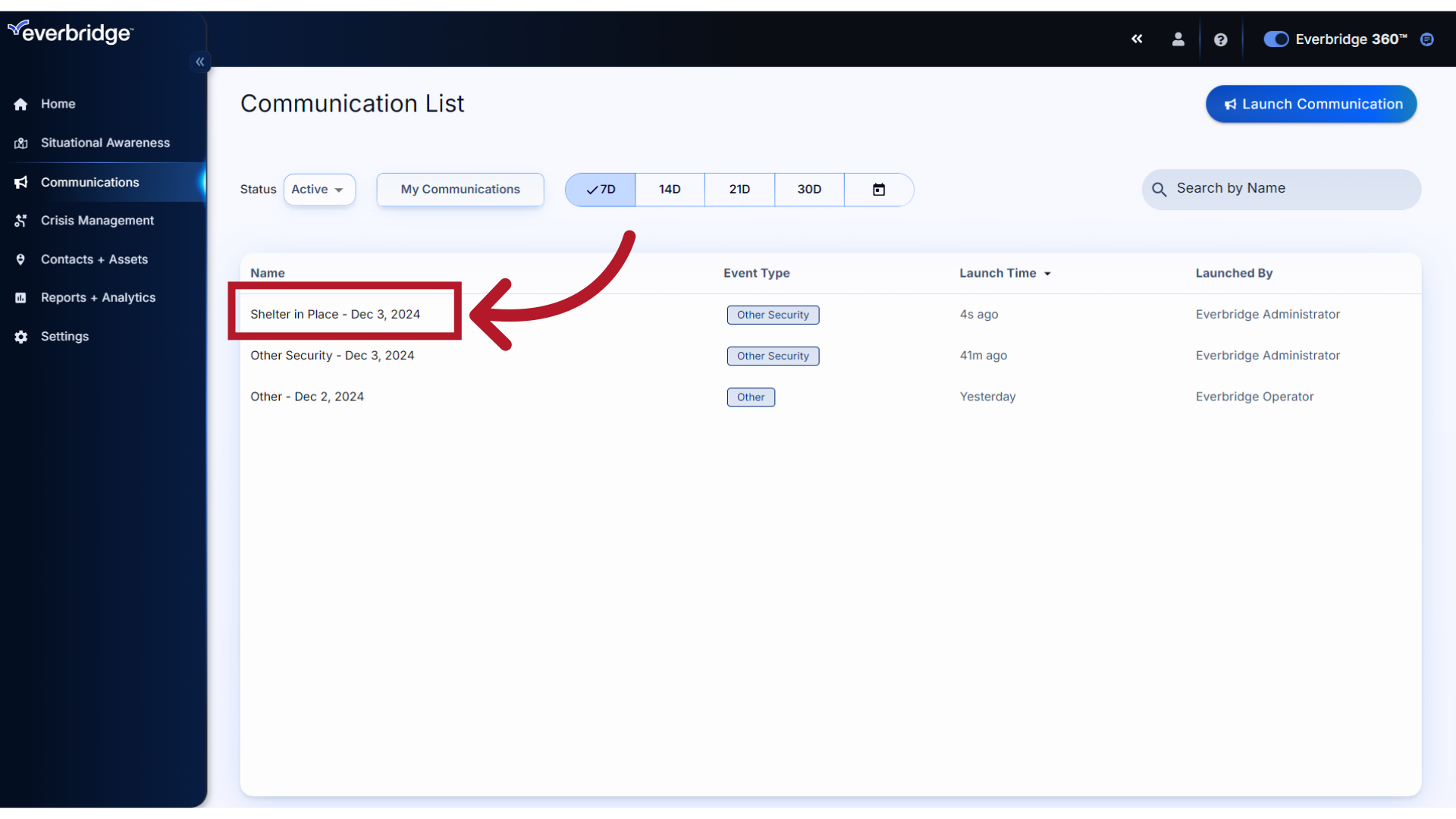The width and height of the screenshot is (1456, 819).
Task: Open Reports + Analytics section
Action: click(98, 297)
